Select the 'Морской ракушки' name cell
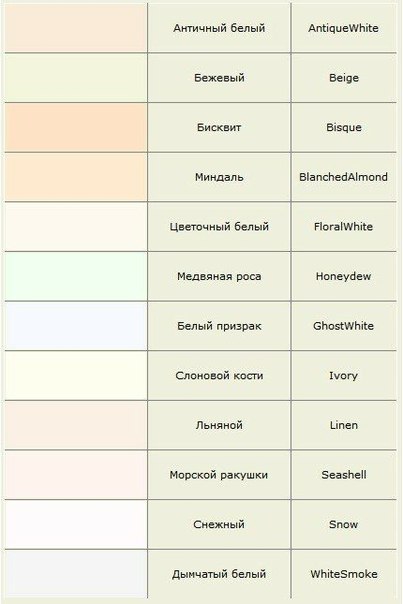Viewport: 403px width, 604px height. 219,475
